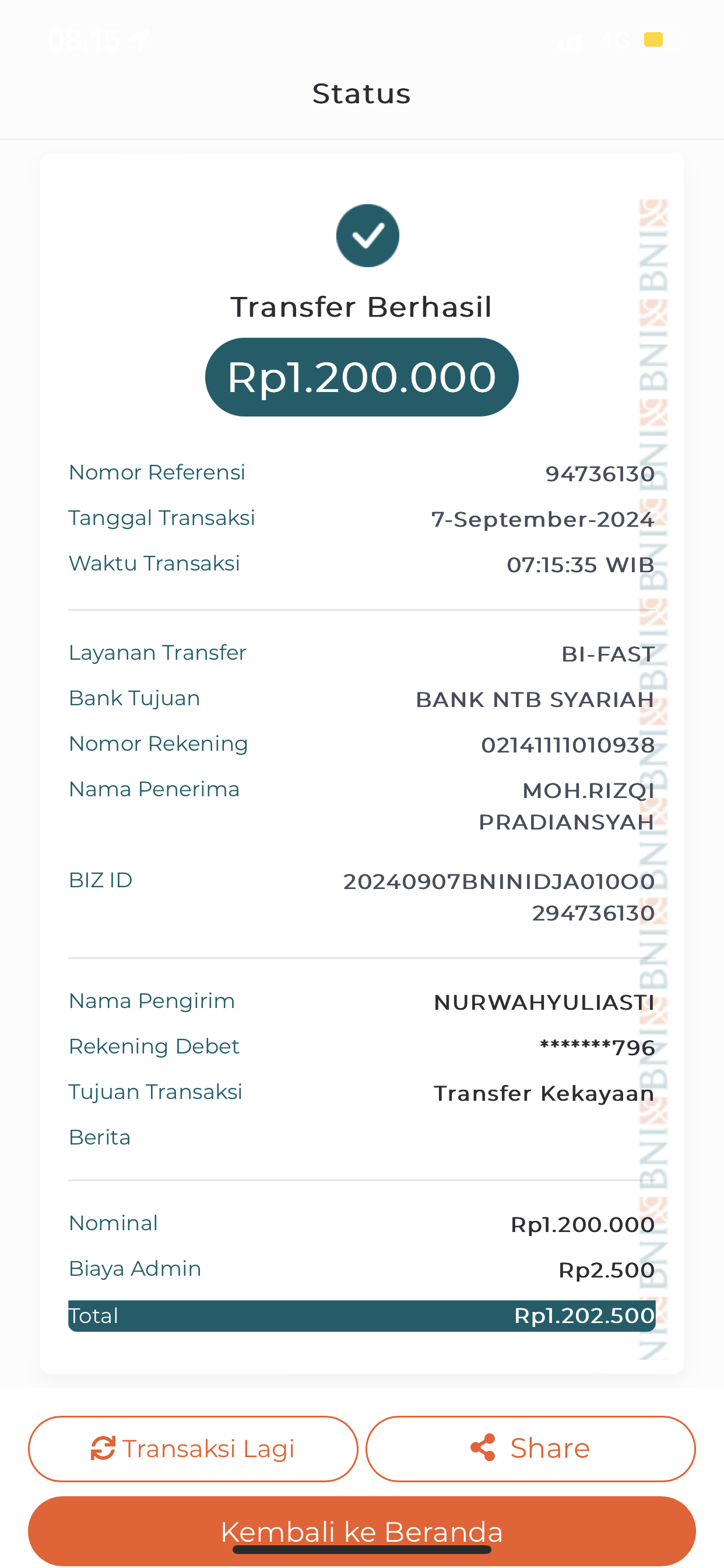Tap the Status page title
Viewport: 724px width, 1568px height.
pyautogui.click(x=361, y=94)
